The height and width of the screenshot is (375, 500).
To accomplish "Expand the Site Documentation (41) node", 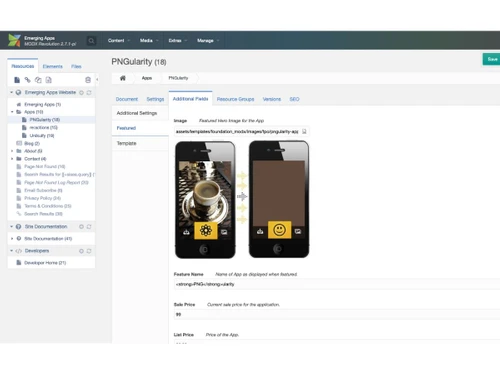I will (x=12, y=239).
